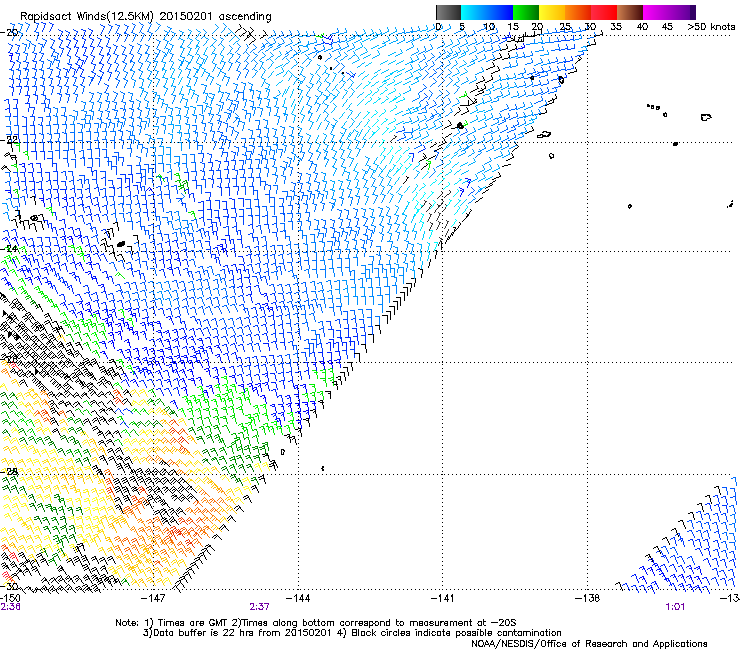740x650 pixels.
Task: Pick the red 30-35 knots legend swatch
Action: pyautogui.click(x=604, y=12)
